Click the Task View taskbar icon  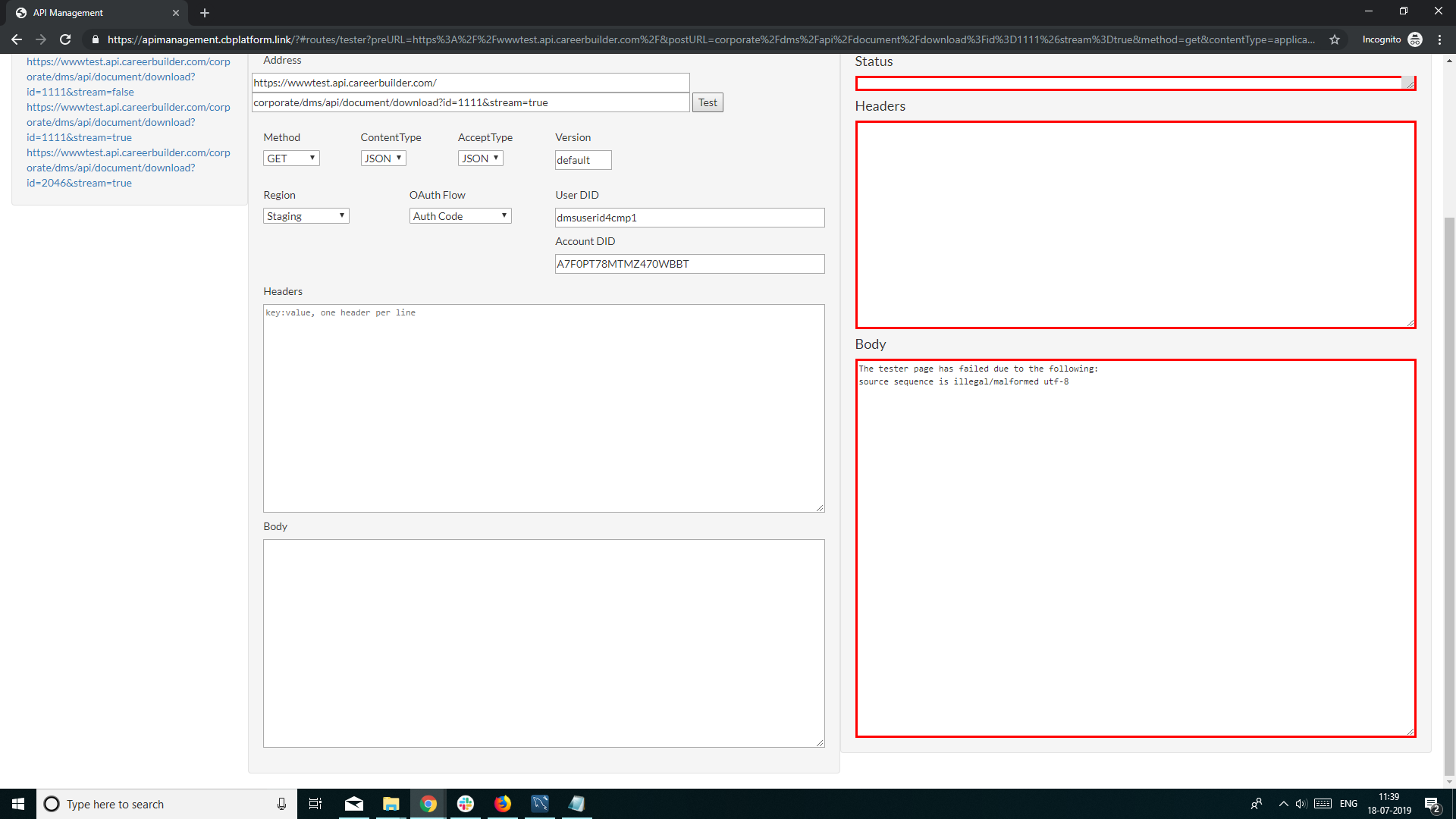315,804
